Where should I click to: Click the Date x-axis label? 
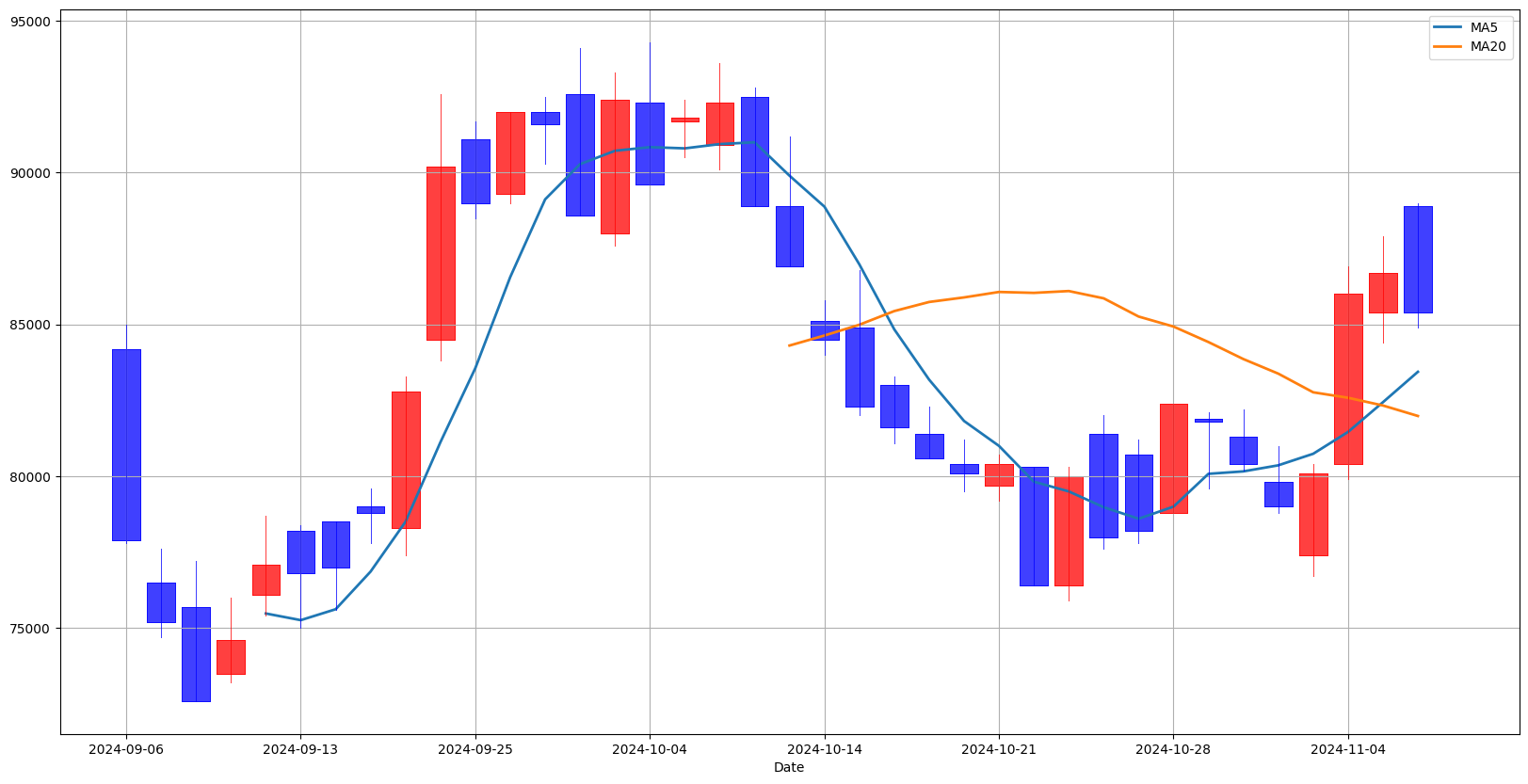pos(789,768)
